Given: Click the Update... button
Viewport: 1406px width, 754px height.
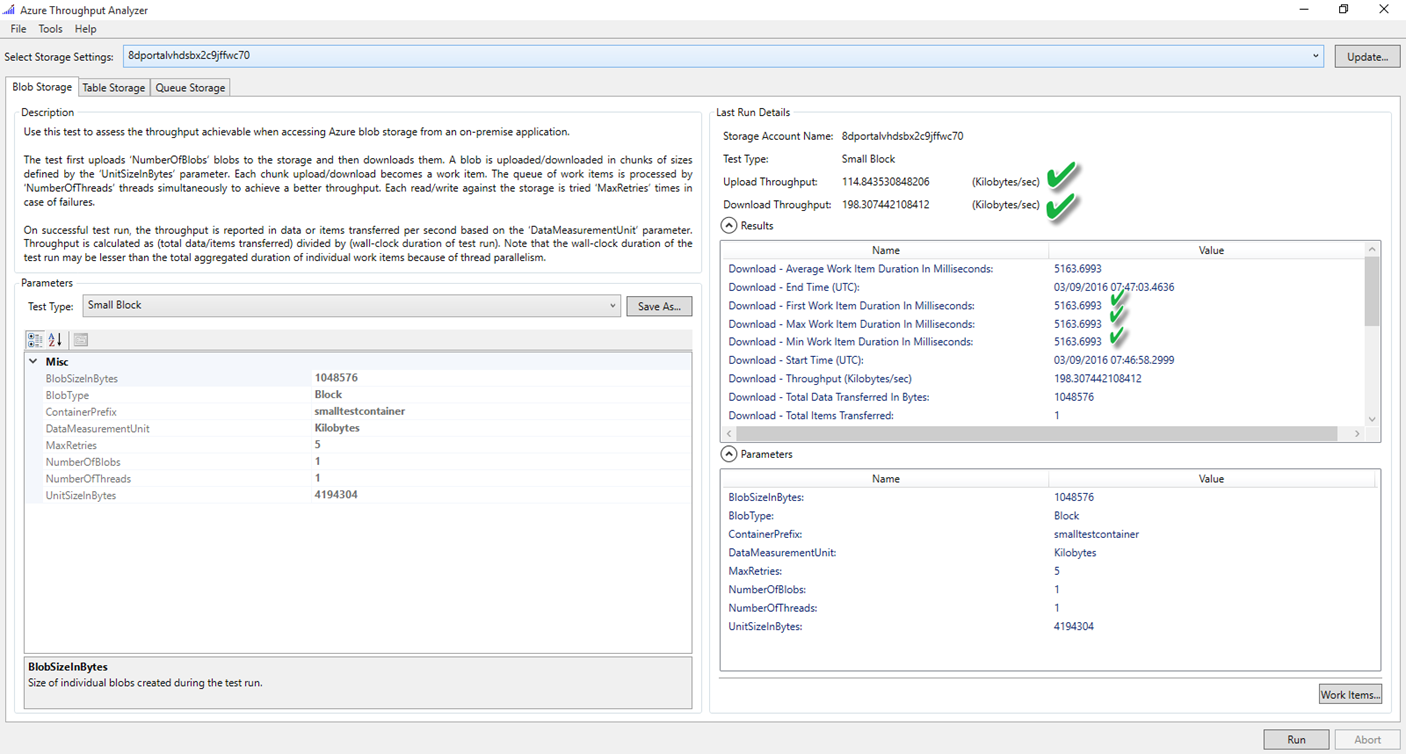Looking at the screenshot, I should coord(1367,57).
